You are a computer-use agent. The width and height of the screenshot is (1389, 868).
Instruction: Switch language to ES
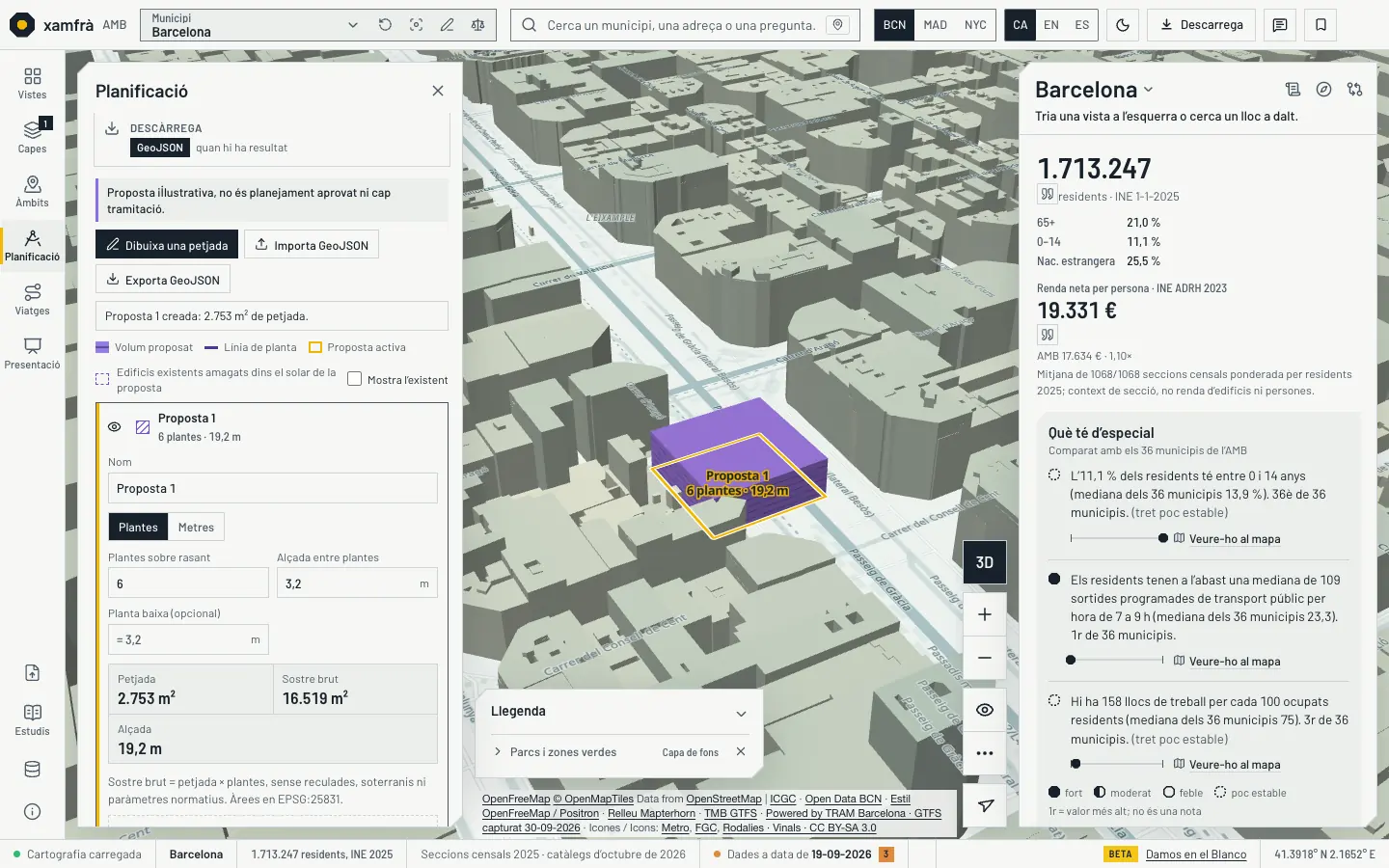click(1082, 25)
